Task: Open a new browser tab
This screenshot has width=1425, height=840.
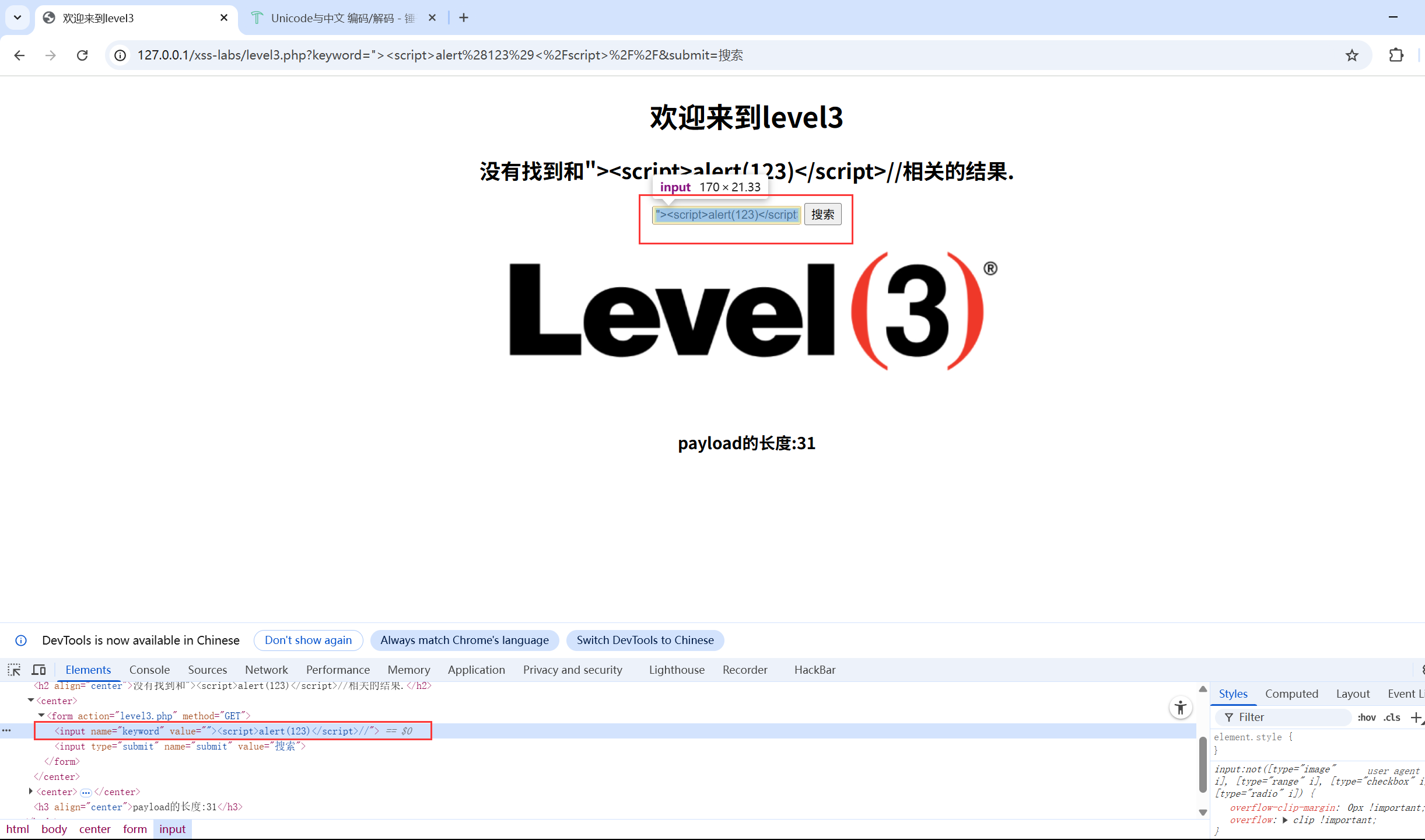Action: pyautogui.click(x=464, y=18)
